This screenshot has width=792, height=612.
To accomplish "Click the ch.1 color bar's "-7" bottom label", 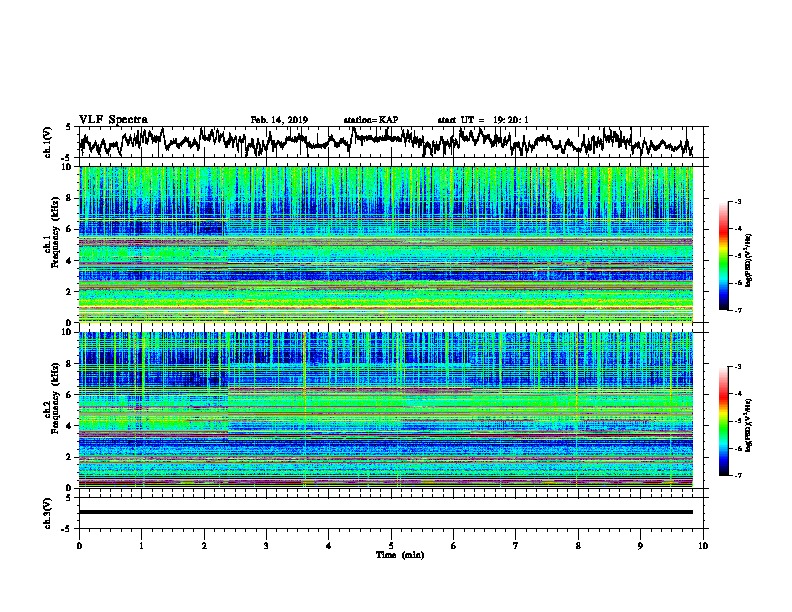I will (738, 310).
